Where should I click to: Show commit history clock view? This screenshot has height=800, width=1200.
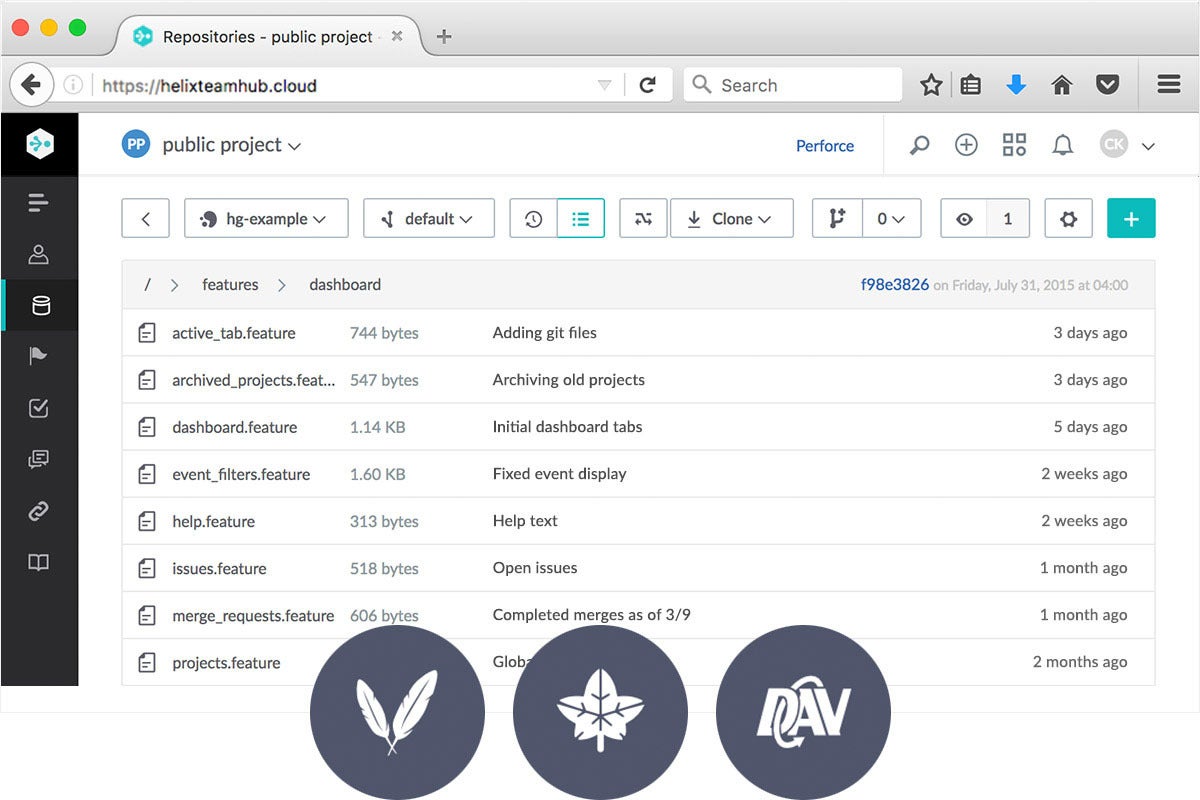tap(533, 219)
